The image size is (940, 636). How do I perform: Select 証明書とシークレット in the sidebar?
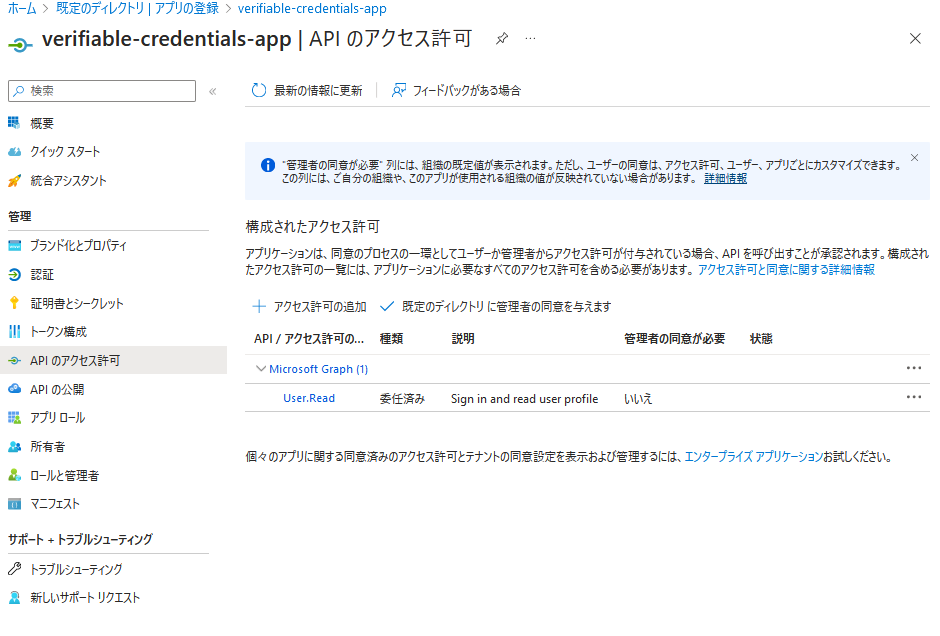point(77,303)
